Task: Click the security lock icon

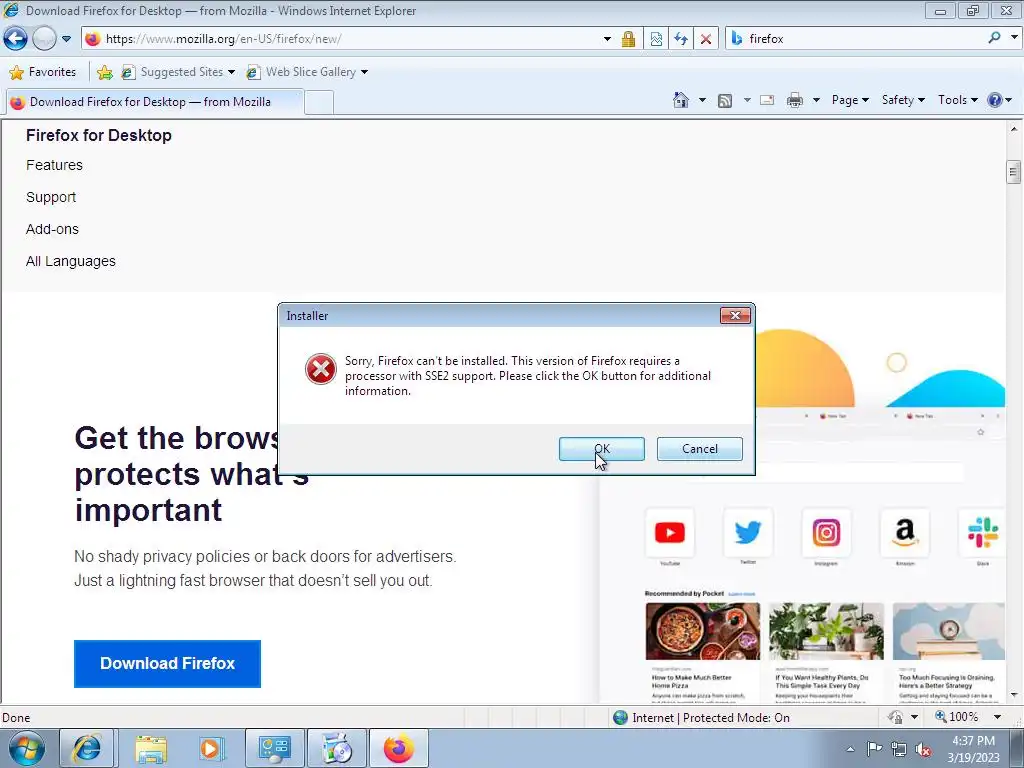Action: tap(628, 39)
